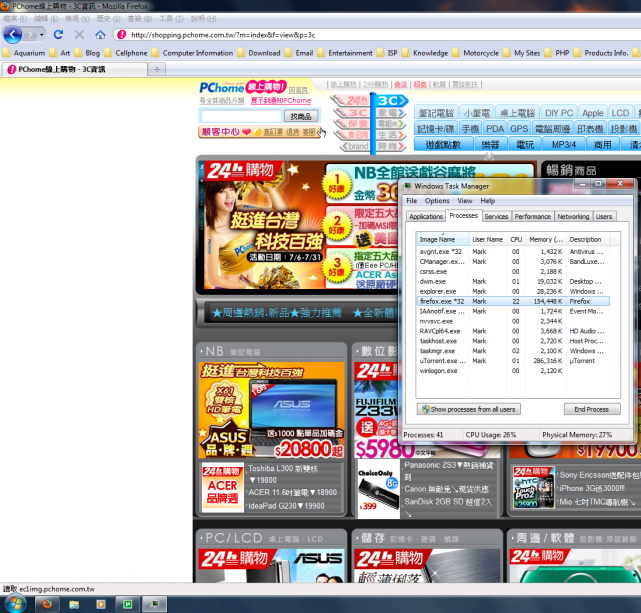Image resolution: width=641 pixels, height=613 pixels.
Task: Open Windows Explorer from the taskbar
Action: coord(74,604)
